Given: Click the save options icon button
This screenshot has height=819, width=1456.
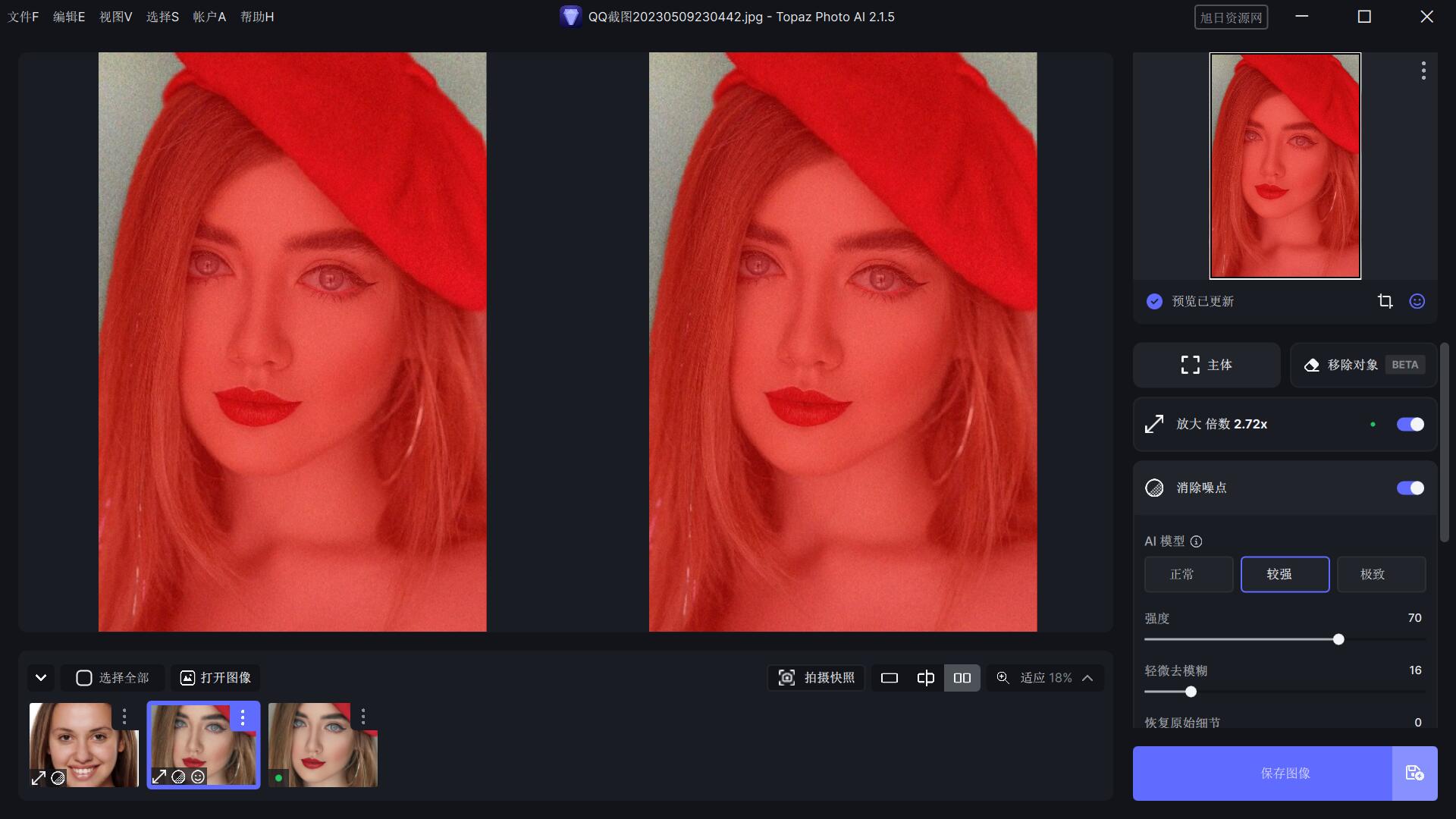Looking at the screenshot, I should pos(1414,773).
